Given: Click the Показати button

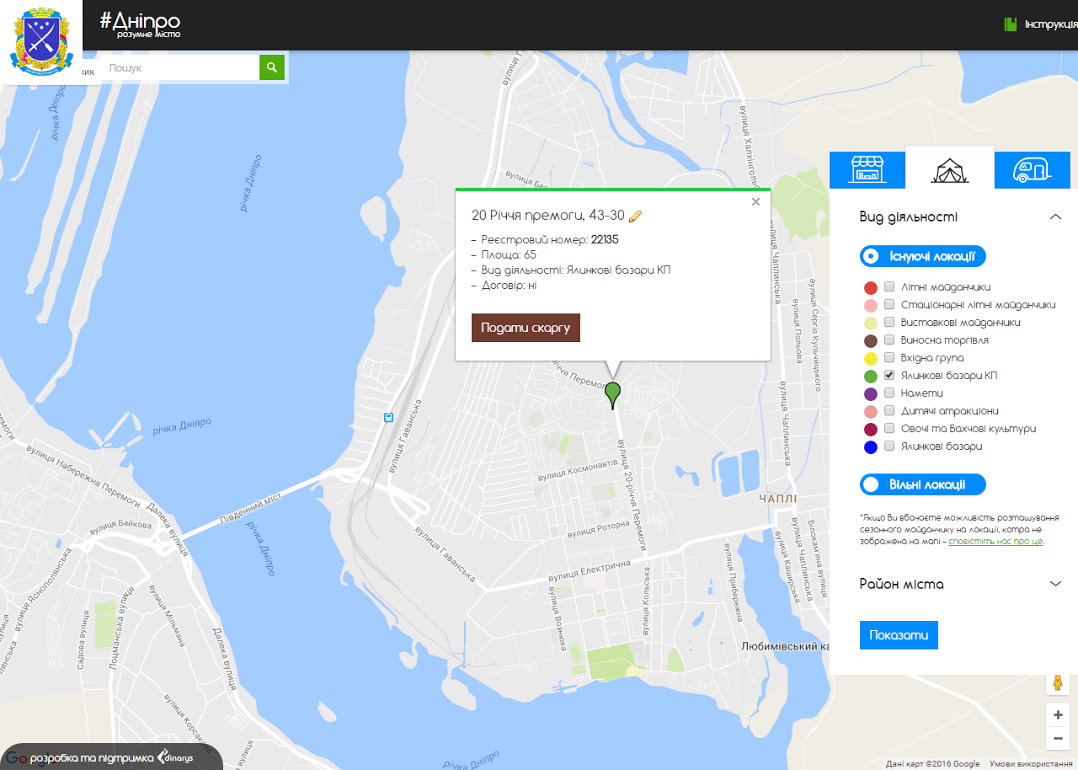Looking at the screenshot, I should click(x=898, y=635).
